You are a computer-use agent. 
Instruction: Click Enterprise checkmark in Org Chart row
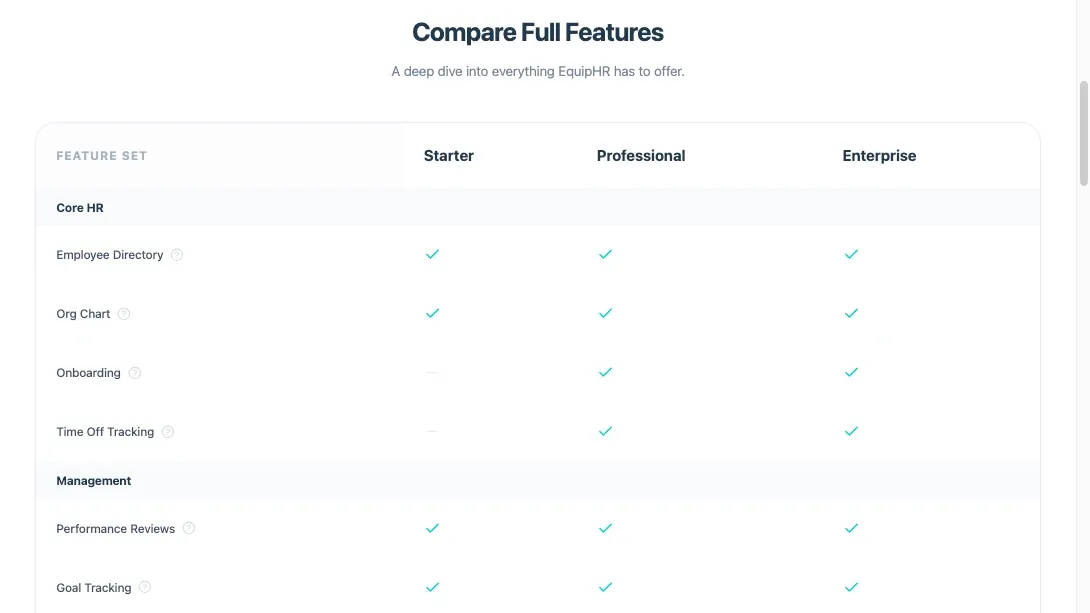(x=851, y=314)
